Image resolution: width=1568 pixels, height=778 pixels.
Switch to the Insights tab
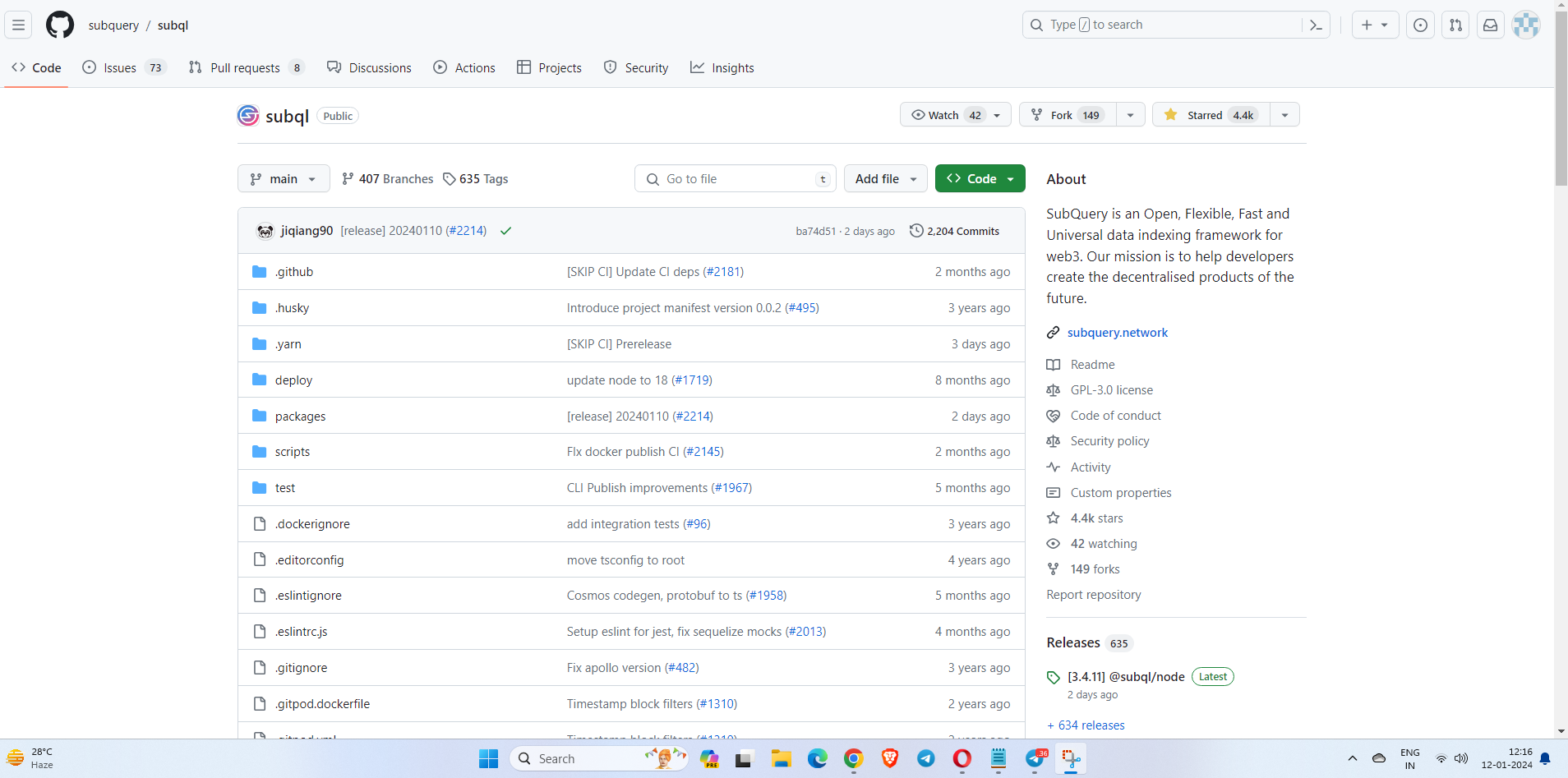pyautogui.click(x=722, y=68)
